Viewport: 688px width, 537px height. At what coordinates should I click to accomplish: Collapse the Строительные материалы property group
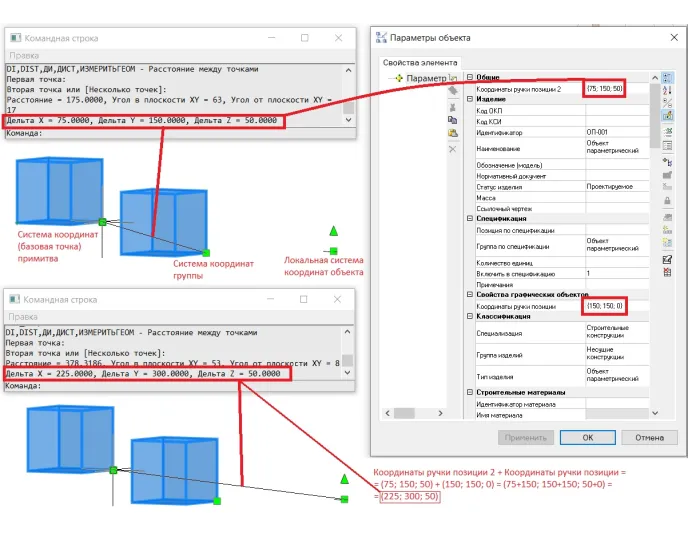[x=469, y=392]
